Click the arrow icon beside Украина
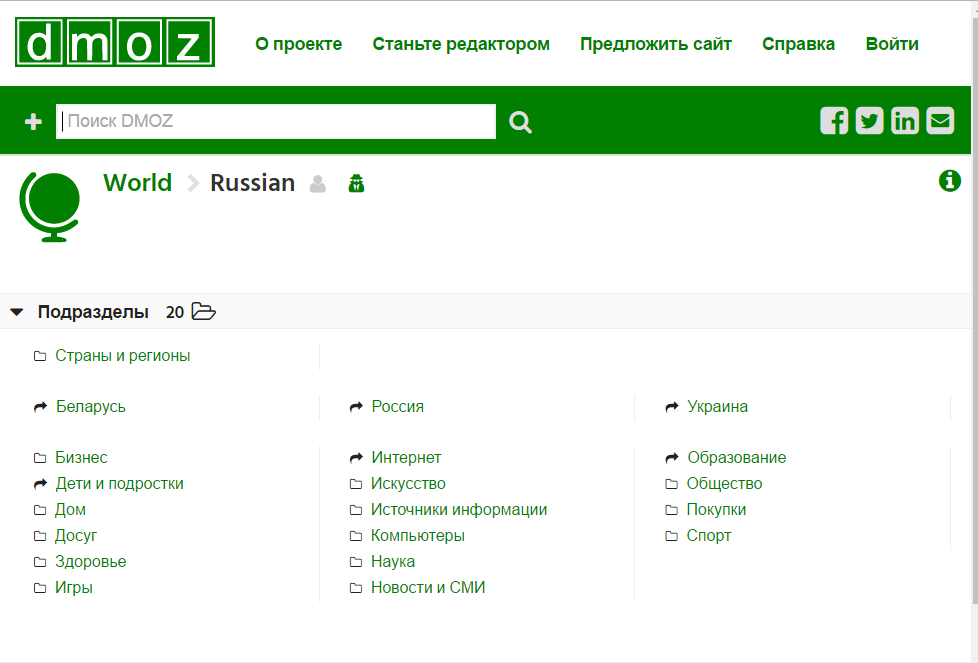The width and height of the screenshot is (978, 663). [x=672, y=407]
